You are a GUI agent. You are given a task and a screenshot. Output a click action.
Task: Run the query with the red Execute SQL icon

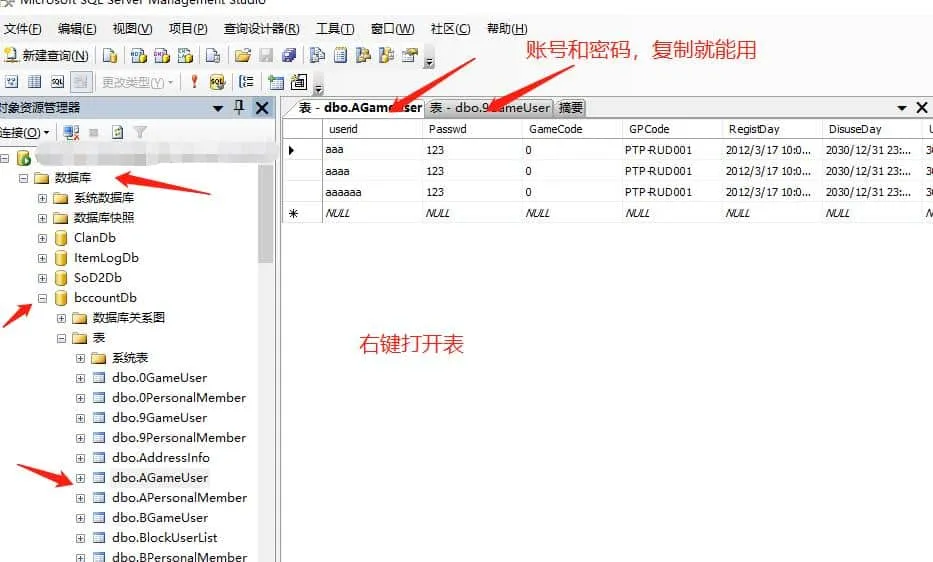194,82
